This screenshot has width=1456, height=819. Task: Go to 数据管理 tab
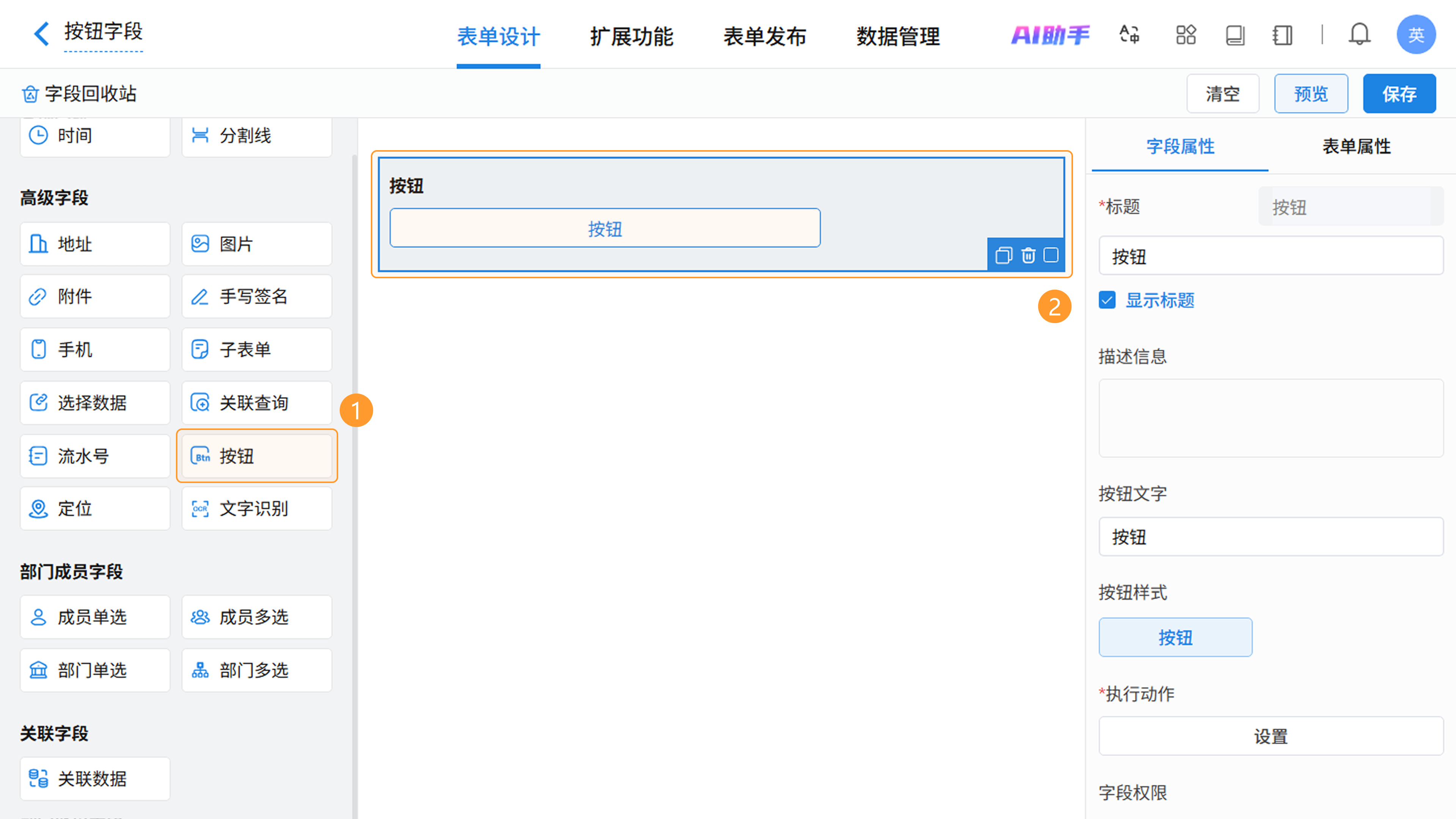coord(897,37)
